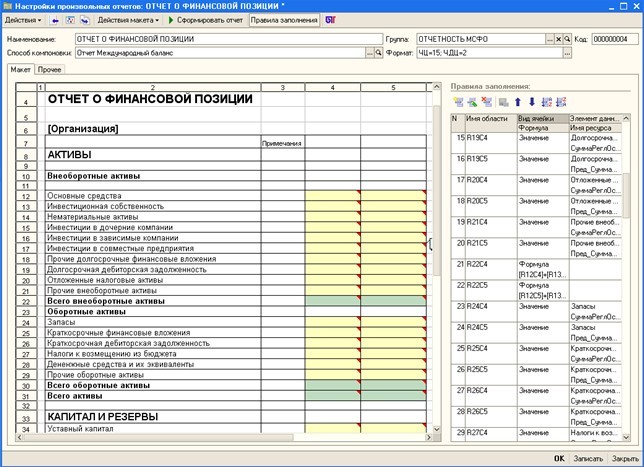Sort rules in descending order
644x467 pixels.
(560, 102)
